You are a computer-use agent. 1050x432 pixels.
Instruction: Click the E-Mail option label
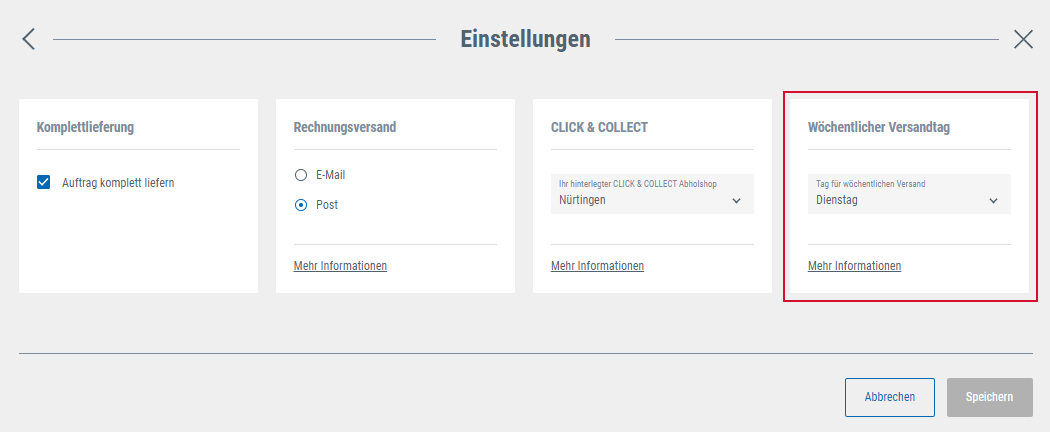point(331,175)
